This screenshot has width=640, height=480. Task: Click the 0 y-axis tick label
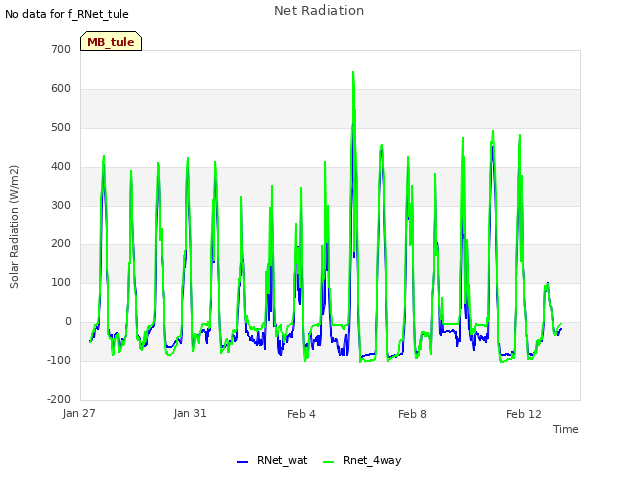point(68,322)
